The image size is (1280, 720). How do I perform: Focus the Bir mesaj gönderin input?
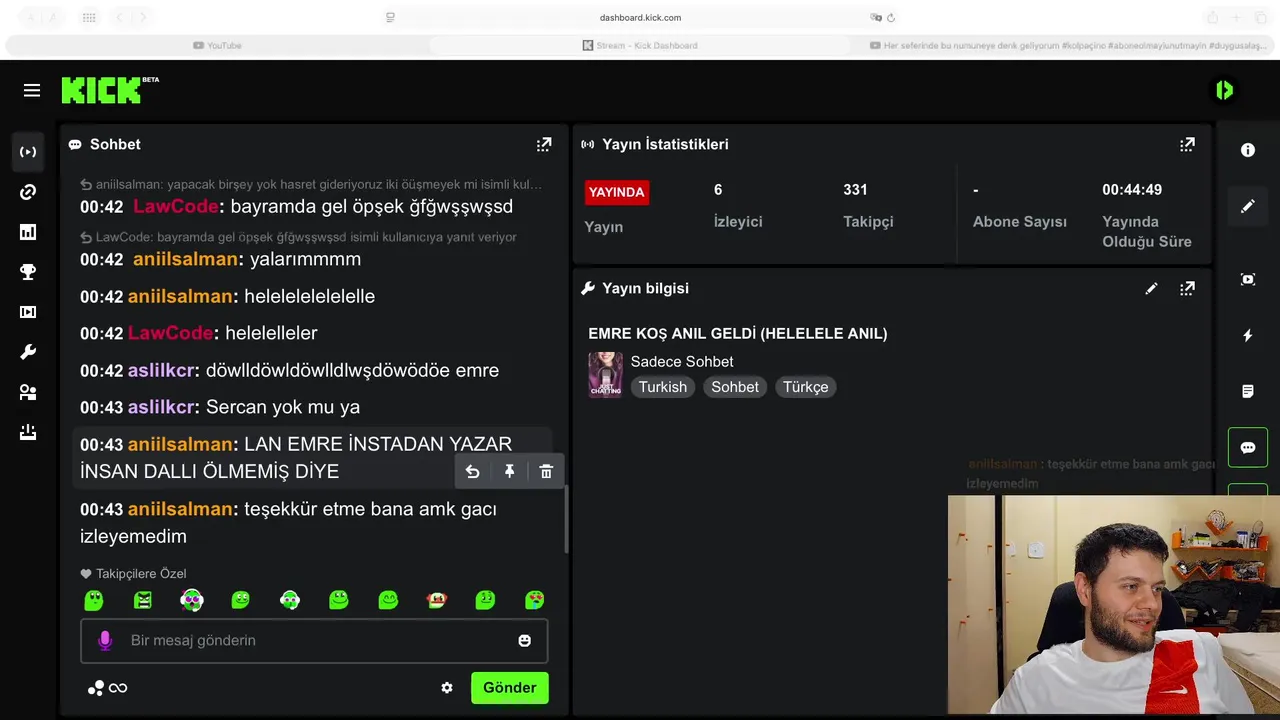(x=314, y=640)
